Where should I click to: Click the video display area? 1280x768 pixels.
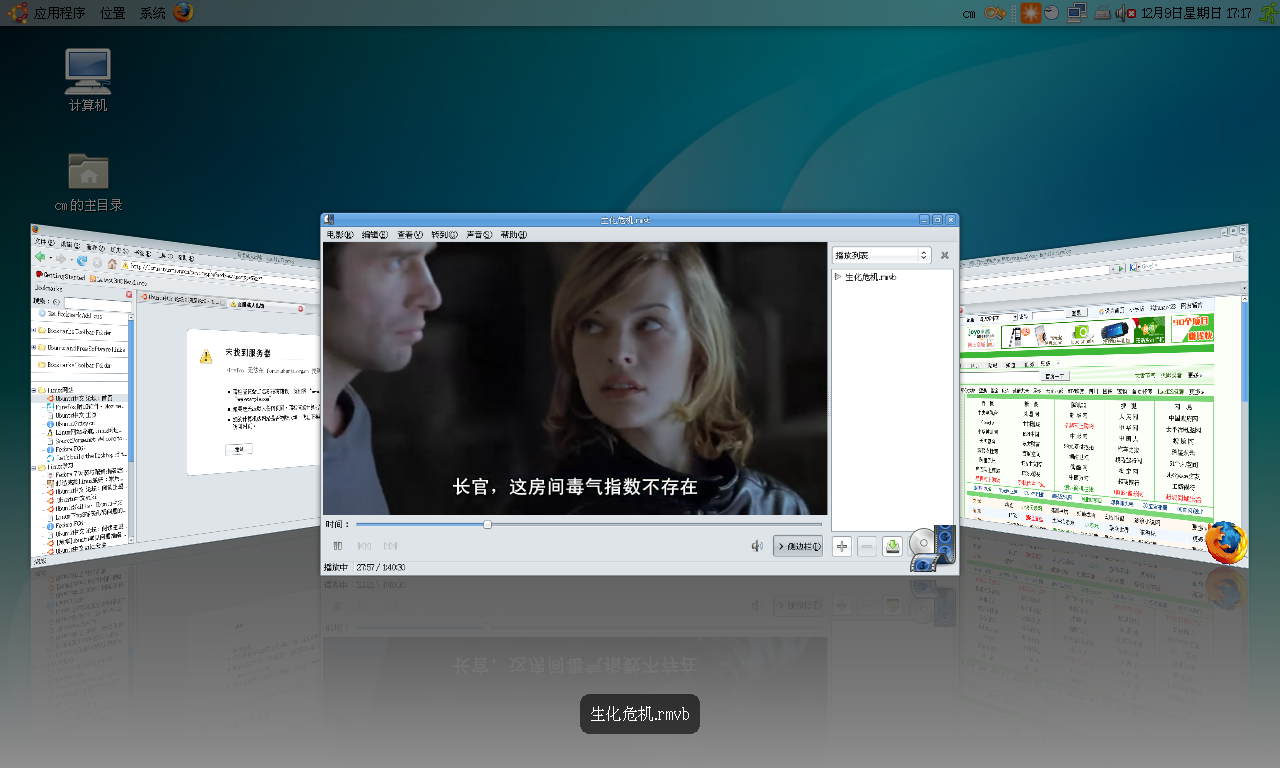tap(575, 378)
